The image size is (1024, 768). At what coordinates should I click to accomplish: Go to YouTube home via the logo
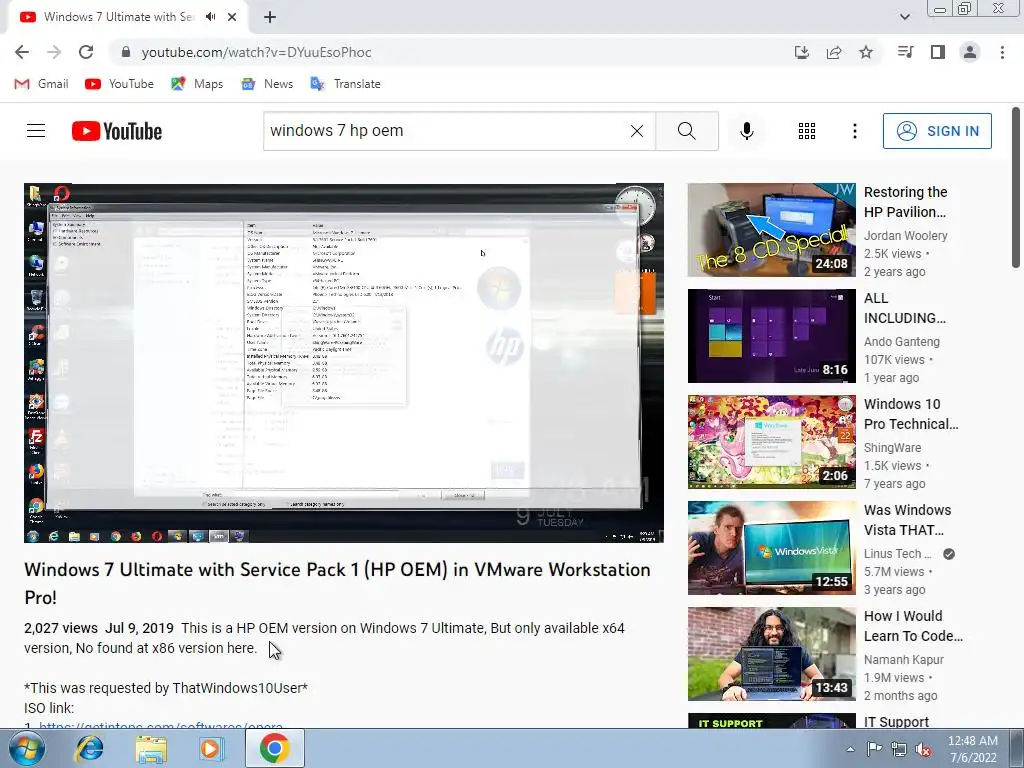[117, 131]
